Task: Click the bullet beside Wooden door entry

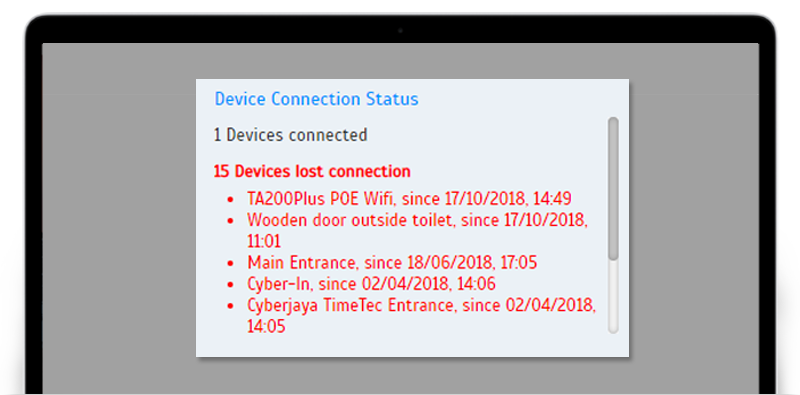Action: [x=230, y=221]
